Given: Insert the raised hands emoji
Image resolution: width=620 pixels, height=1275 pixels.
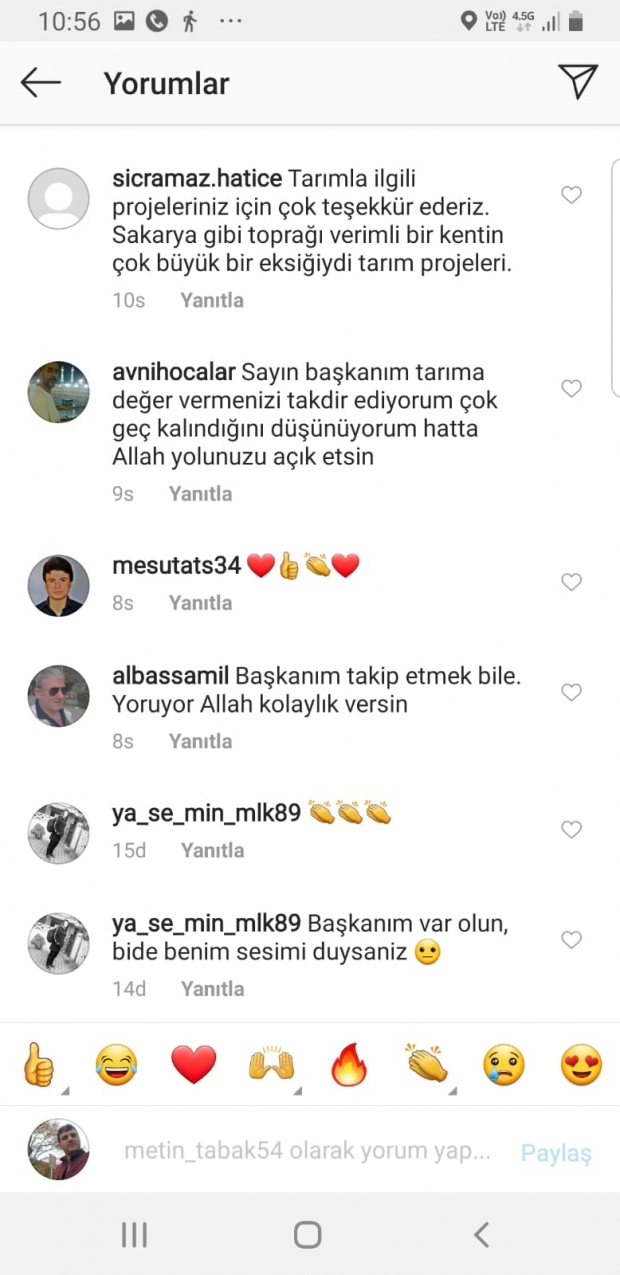Looking at the screenshot, I should (x=272, y=1065).
